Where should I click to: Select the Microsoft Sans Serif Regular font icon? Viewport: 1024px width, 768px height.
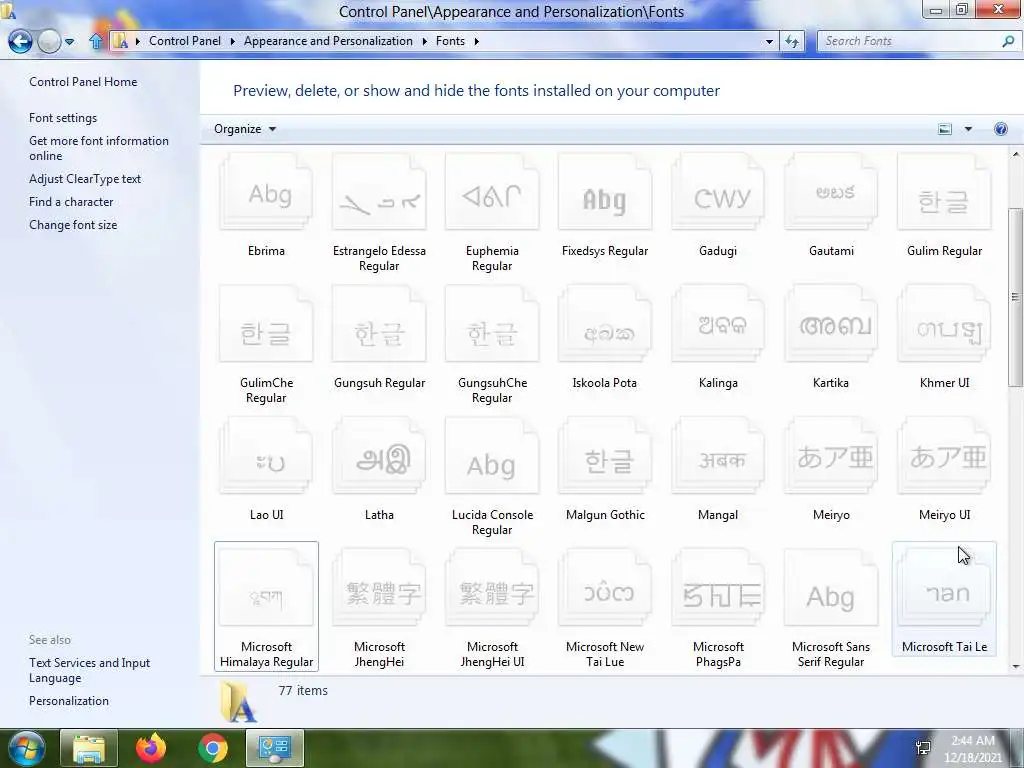pos(831,588)
